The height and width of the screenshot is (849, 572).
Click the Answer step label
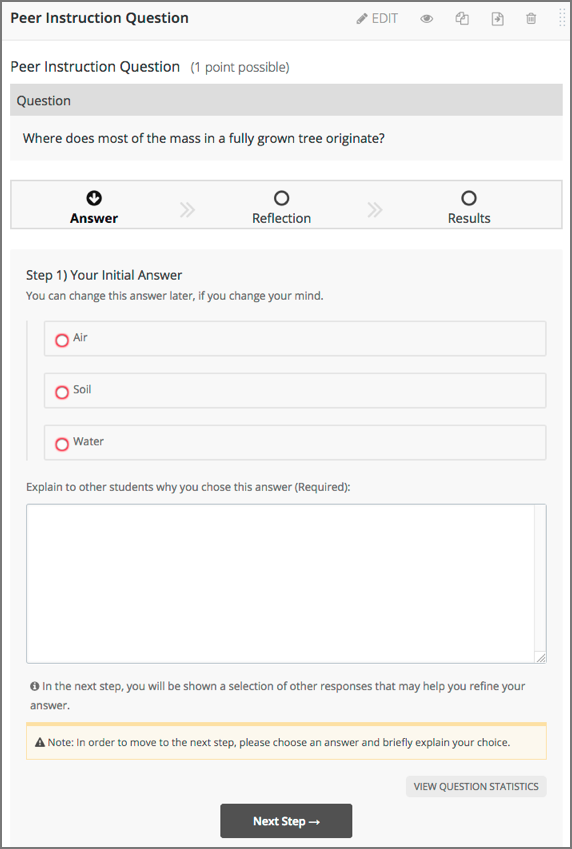pos(94,218)
